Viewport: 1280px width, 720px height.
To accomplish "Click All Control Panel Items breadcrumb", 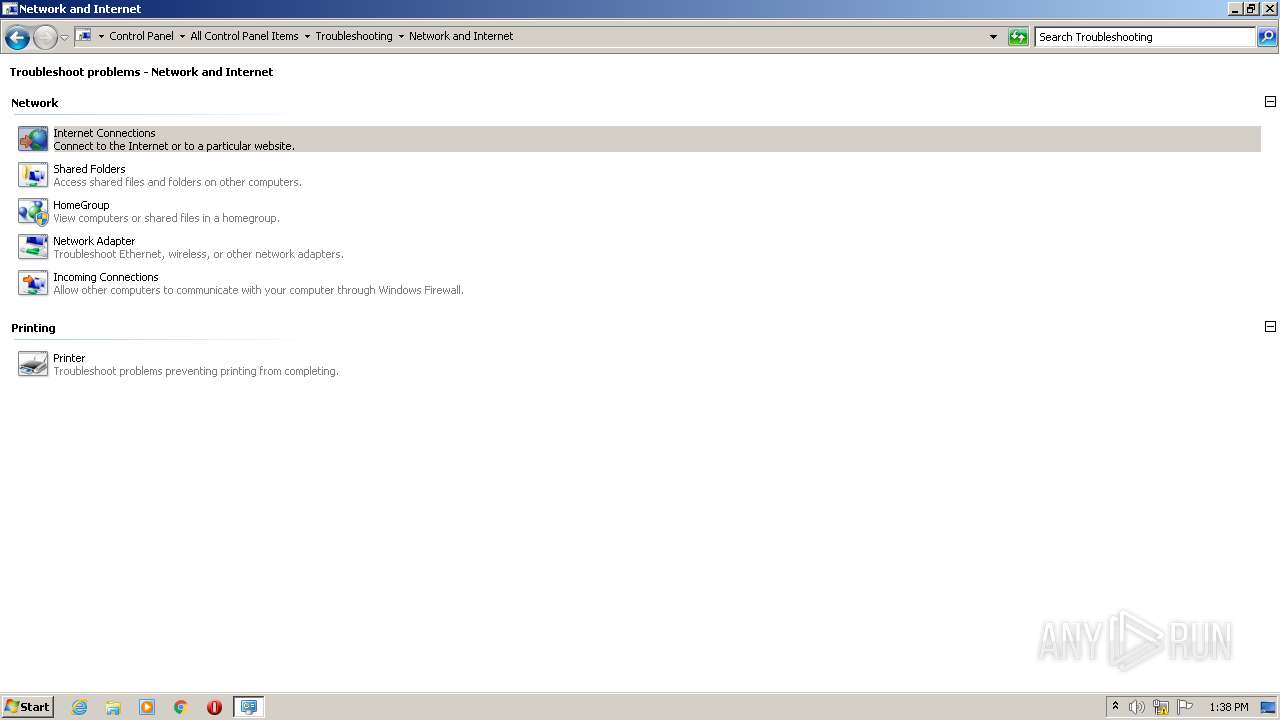I will coord(244,36).
